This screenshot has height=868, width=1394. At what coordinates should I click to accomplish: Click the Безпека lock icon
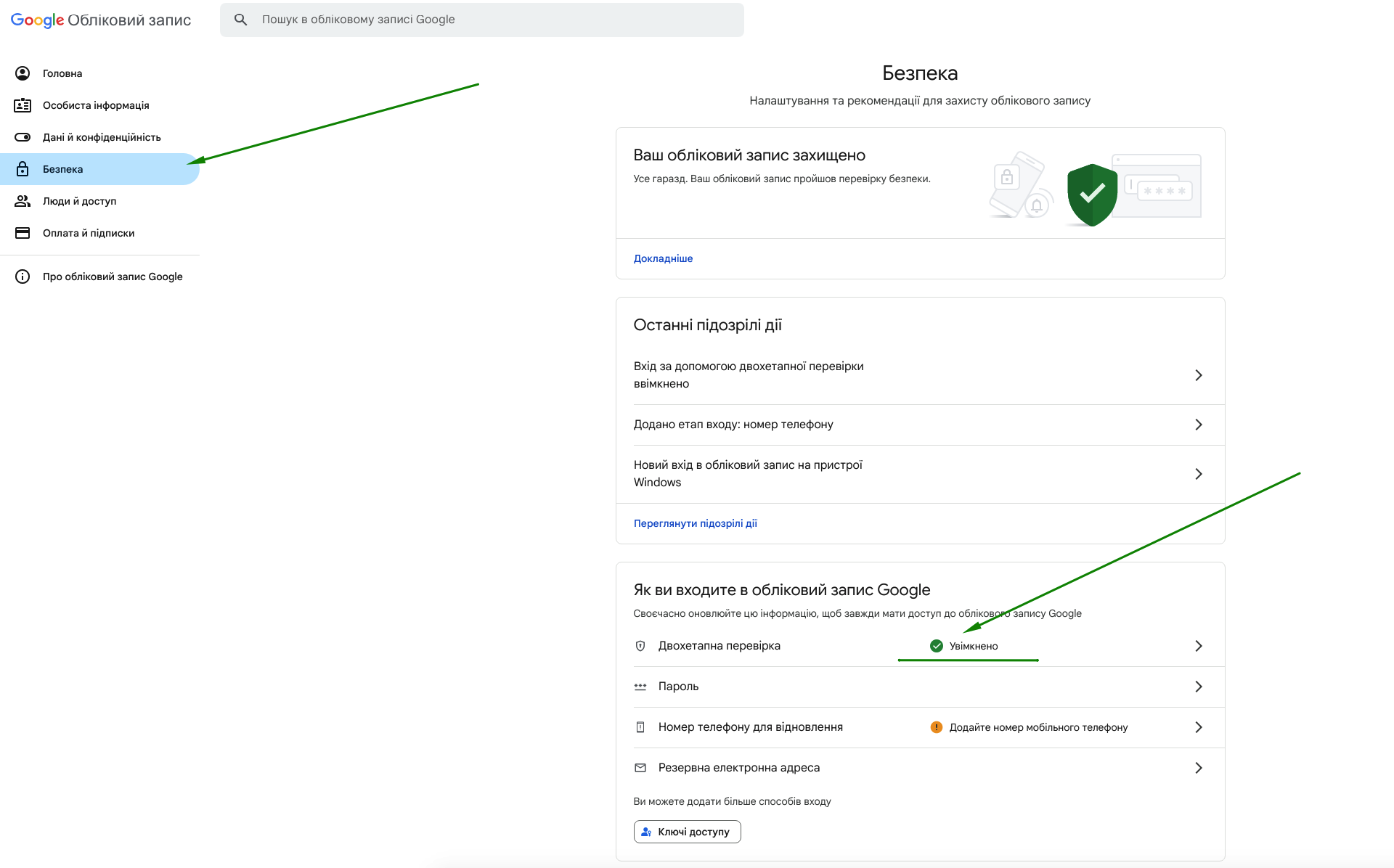click(x=23, y=169)
